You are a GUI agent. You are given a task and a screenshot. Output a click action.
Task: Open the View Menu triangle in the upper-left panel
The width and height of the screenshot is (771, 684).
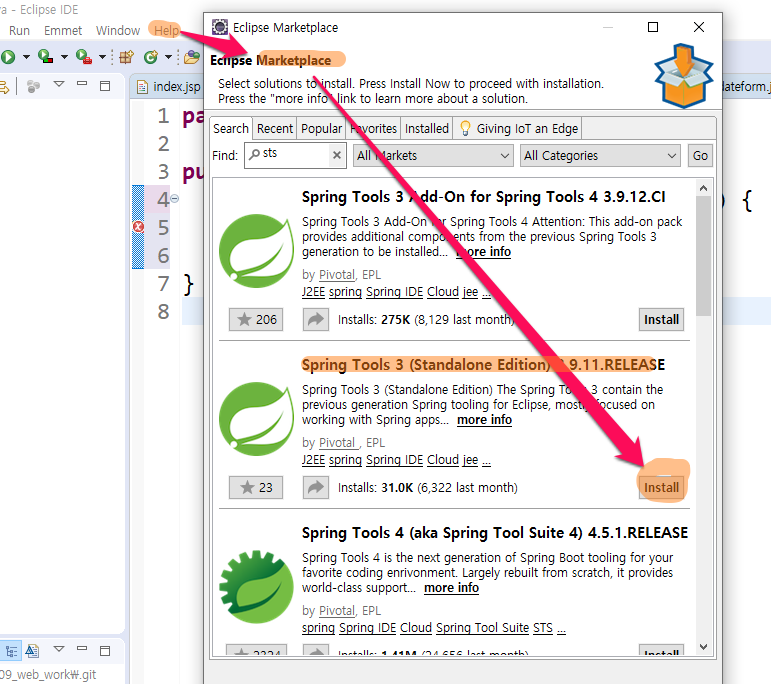click(x=59, y=84)
